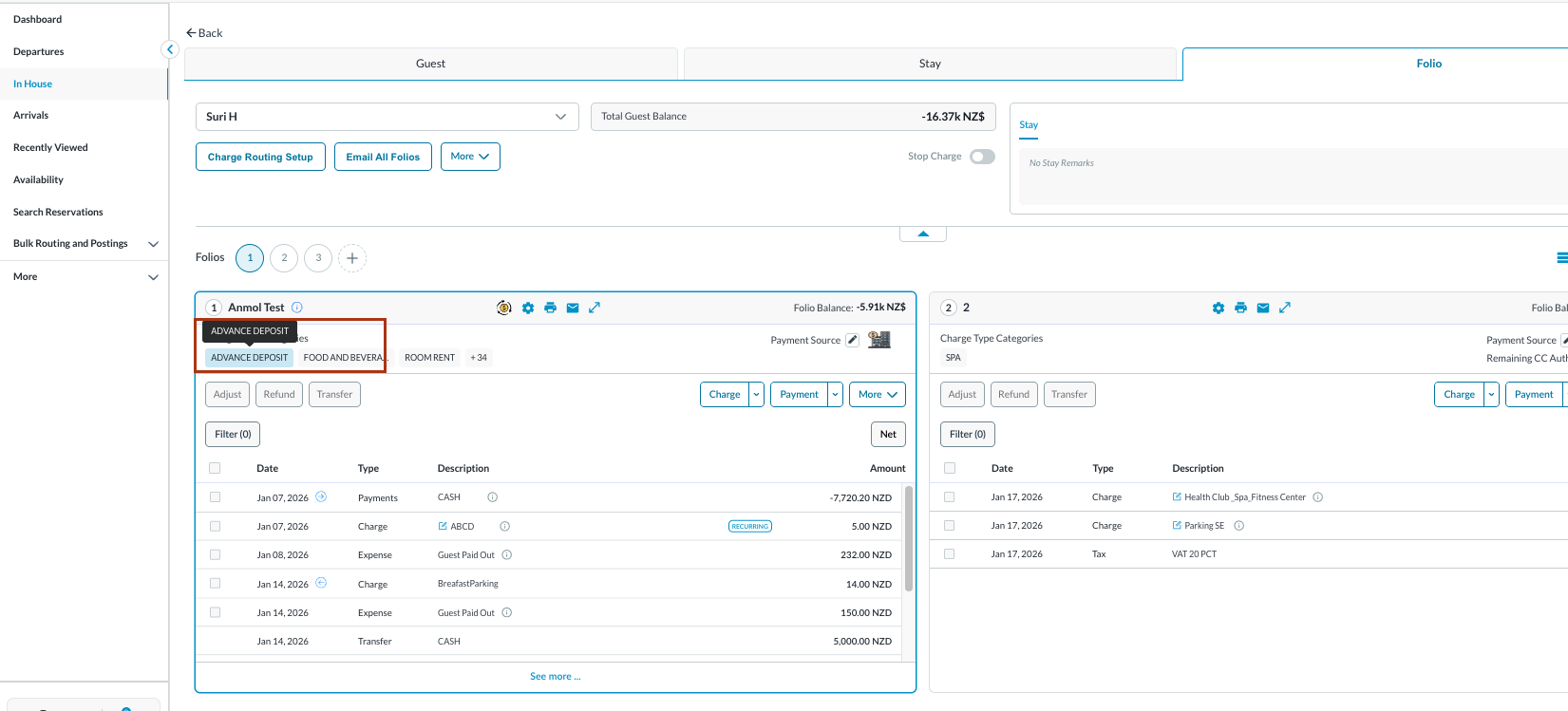1568x711 pixels.
Task: Open the edit icon for Parking SE charge
Action: (x=1177, y=526)
